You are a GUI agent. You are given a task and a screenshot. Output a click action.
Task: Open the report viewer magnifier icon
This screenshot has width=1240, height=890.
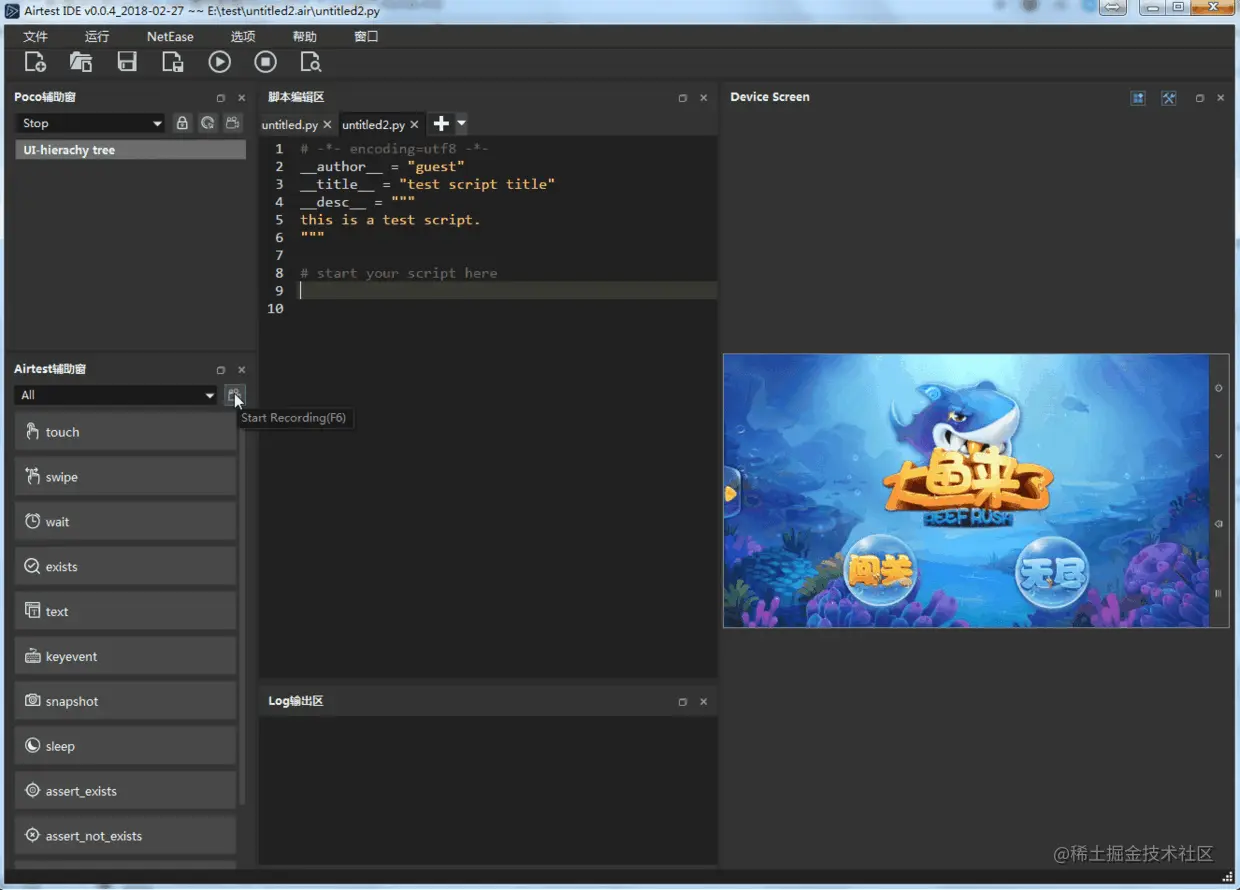click(311, 62)
